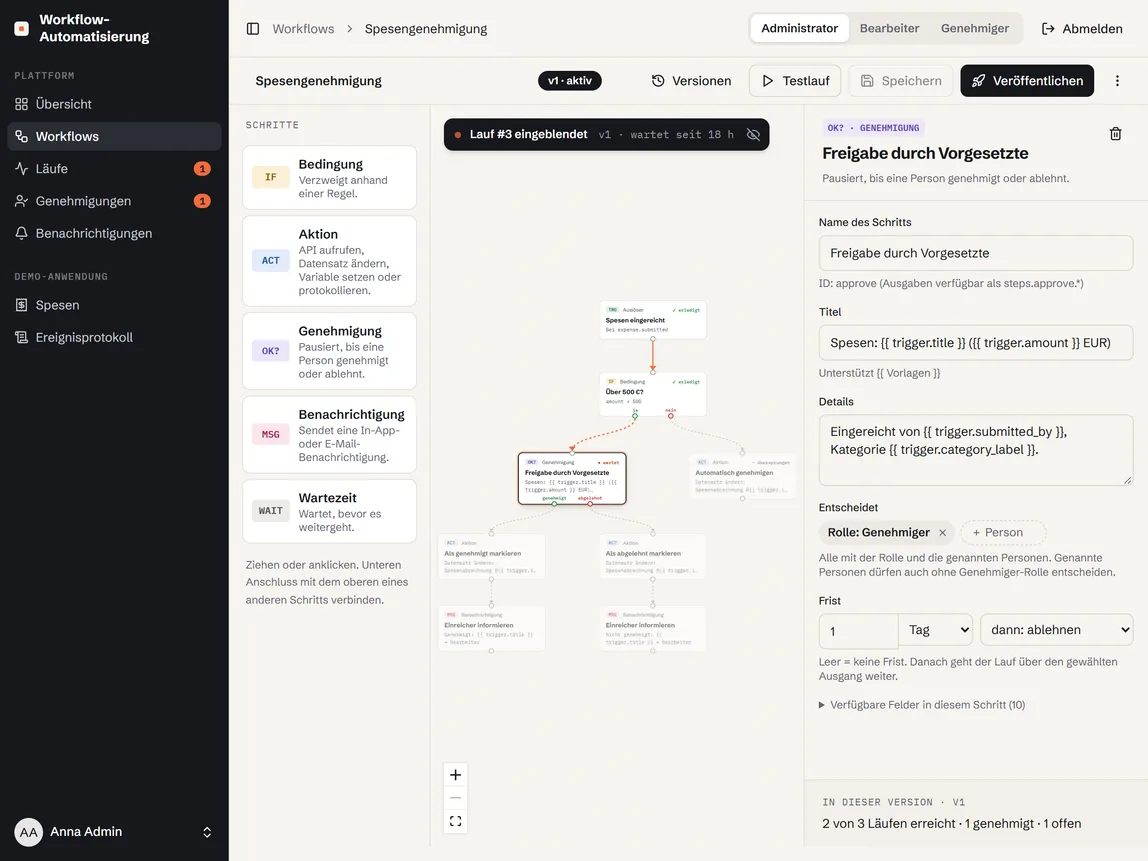Viewport: 1148px width, 861px height.
Task: Switch to Administrator role
Action: [800, 28]
